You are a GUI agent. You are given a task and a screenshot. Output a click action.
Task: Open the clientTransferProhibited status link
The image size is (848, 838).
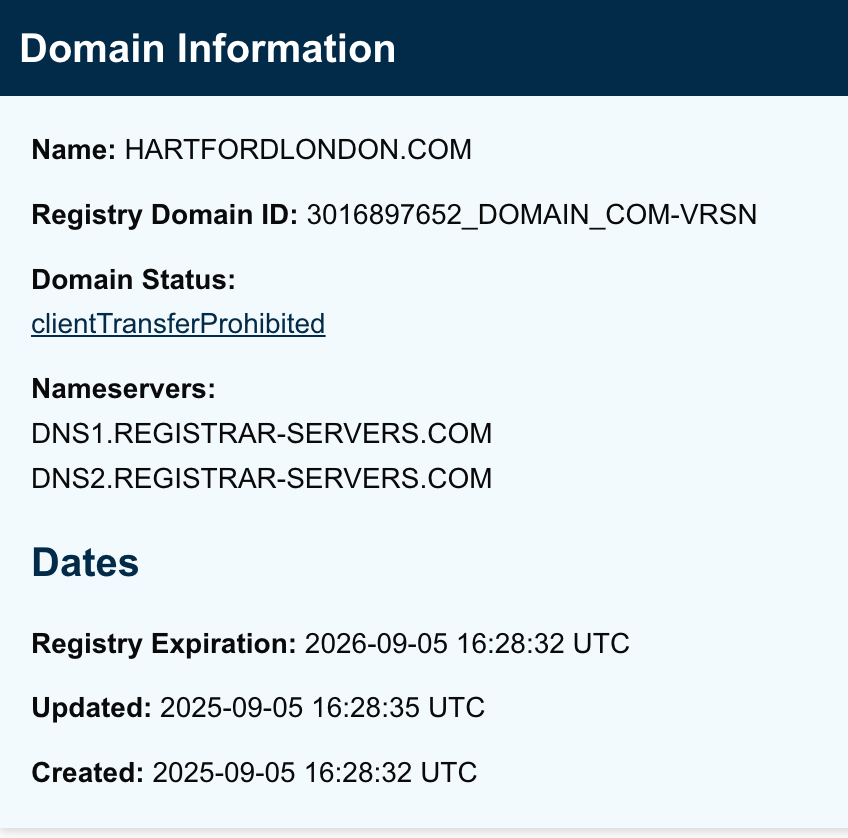coord(178,324)
